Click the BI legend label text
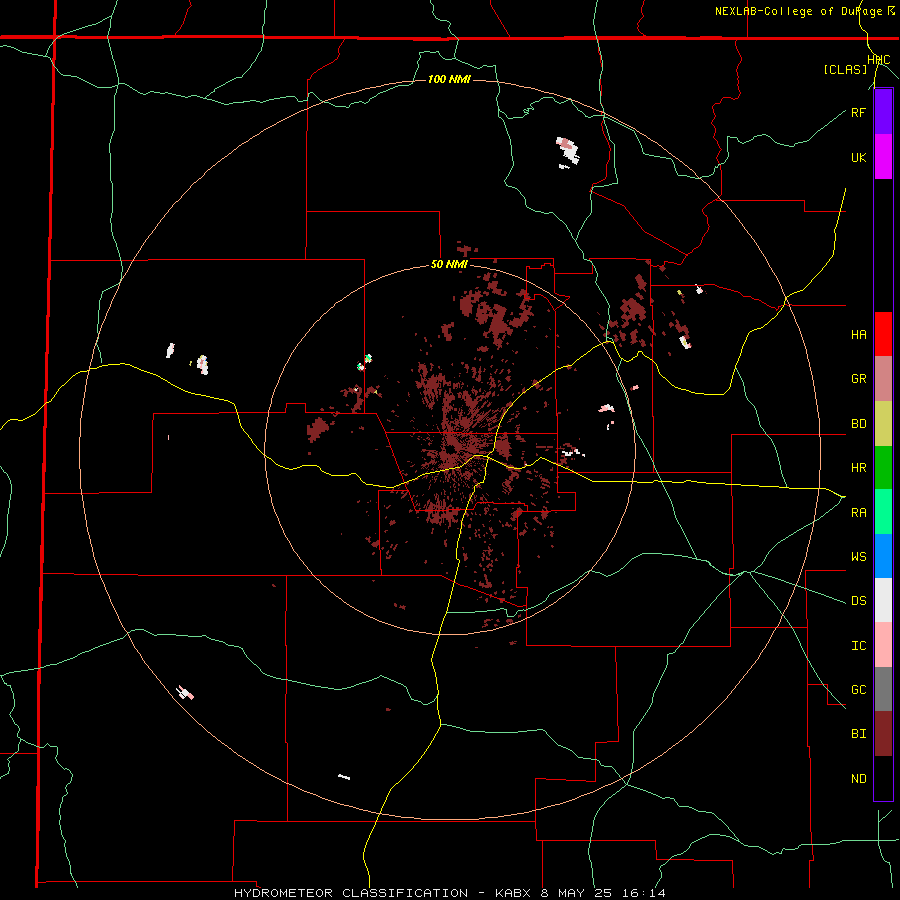Screen dimensions: 900x900 pos(858,734)
